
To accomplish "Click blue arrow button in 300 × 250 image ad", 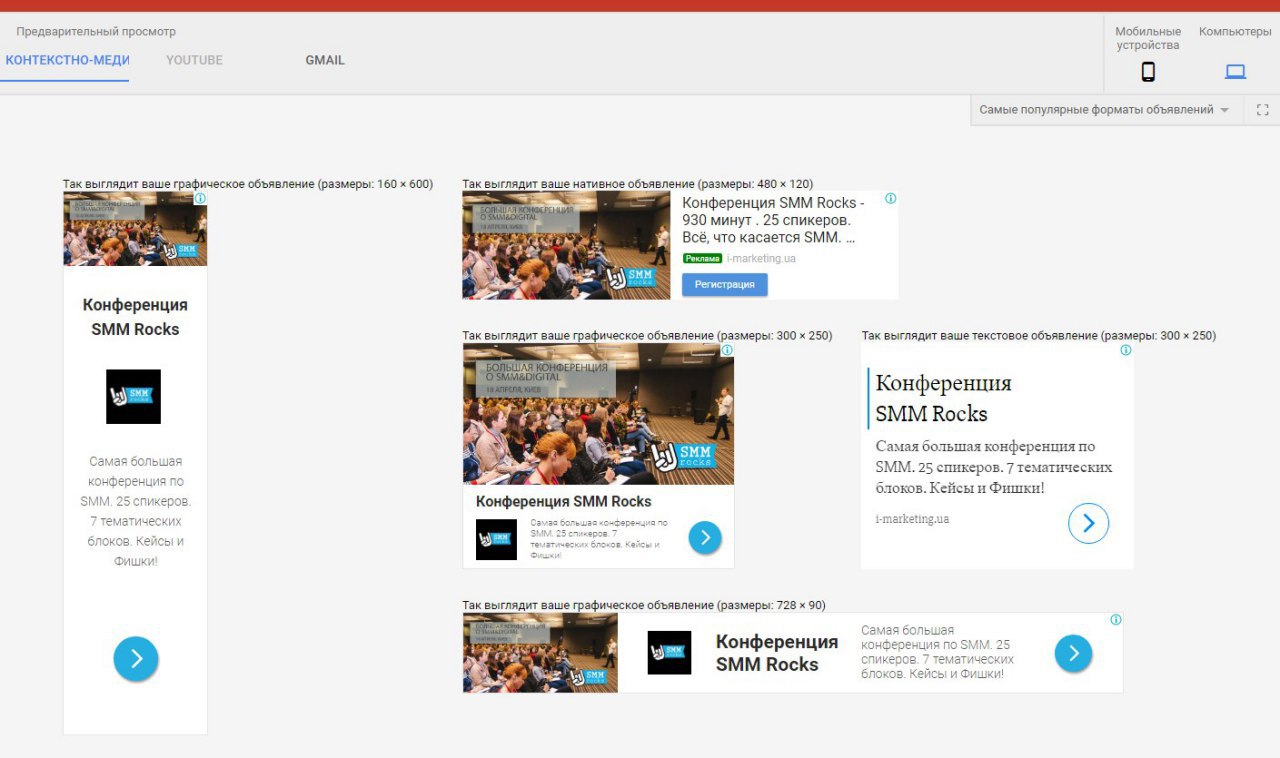I will click(x=705, y=537).
